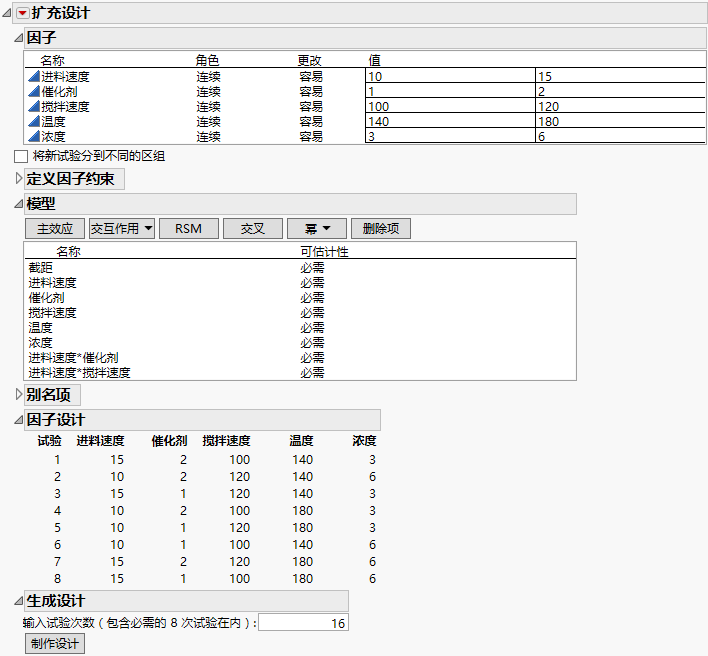The width and height of the screenshot is (708, 656).
Task: Select the 进料速度 model term
Action: (52, 283)
